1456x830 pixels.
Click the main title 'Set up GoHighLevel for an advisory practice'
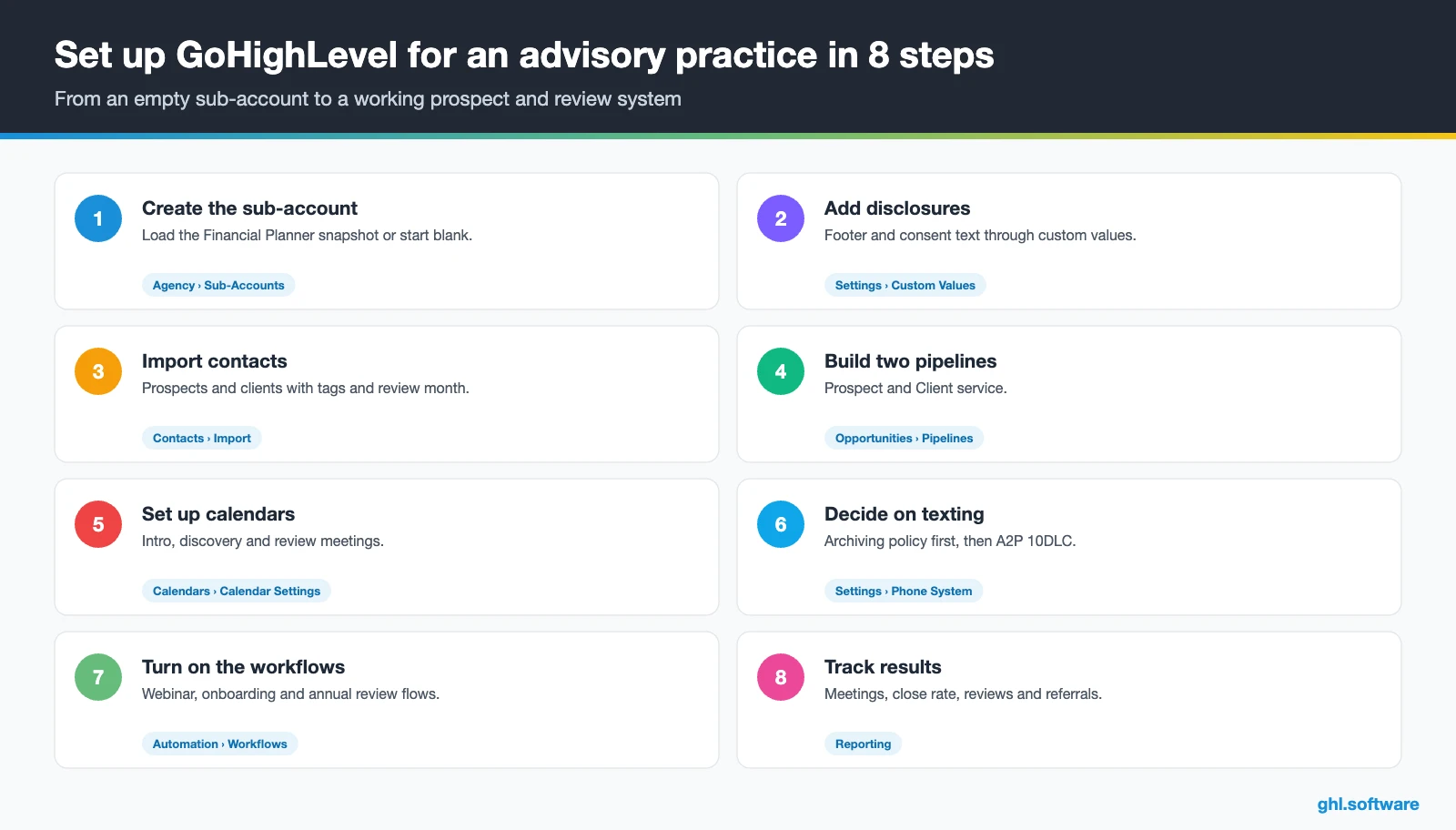[524, 56]
